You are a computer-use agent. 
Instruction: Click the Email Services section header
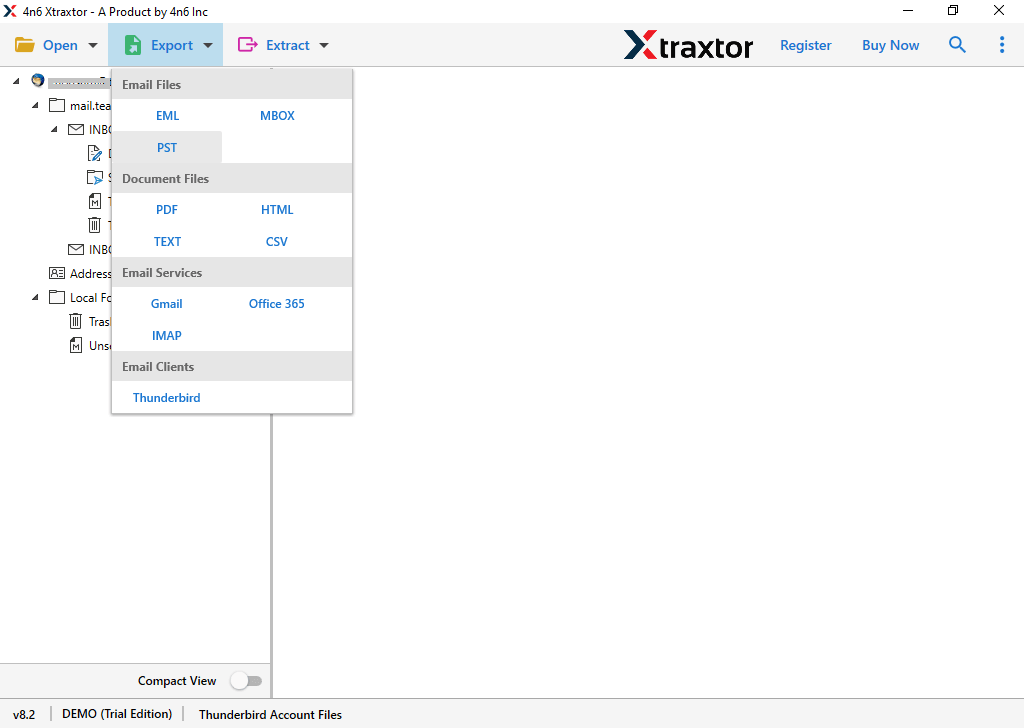coord(232,273)
